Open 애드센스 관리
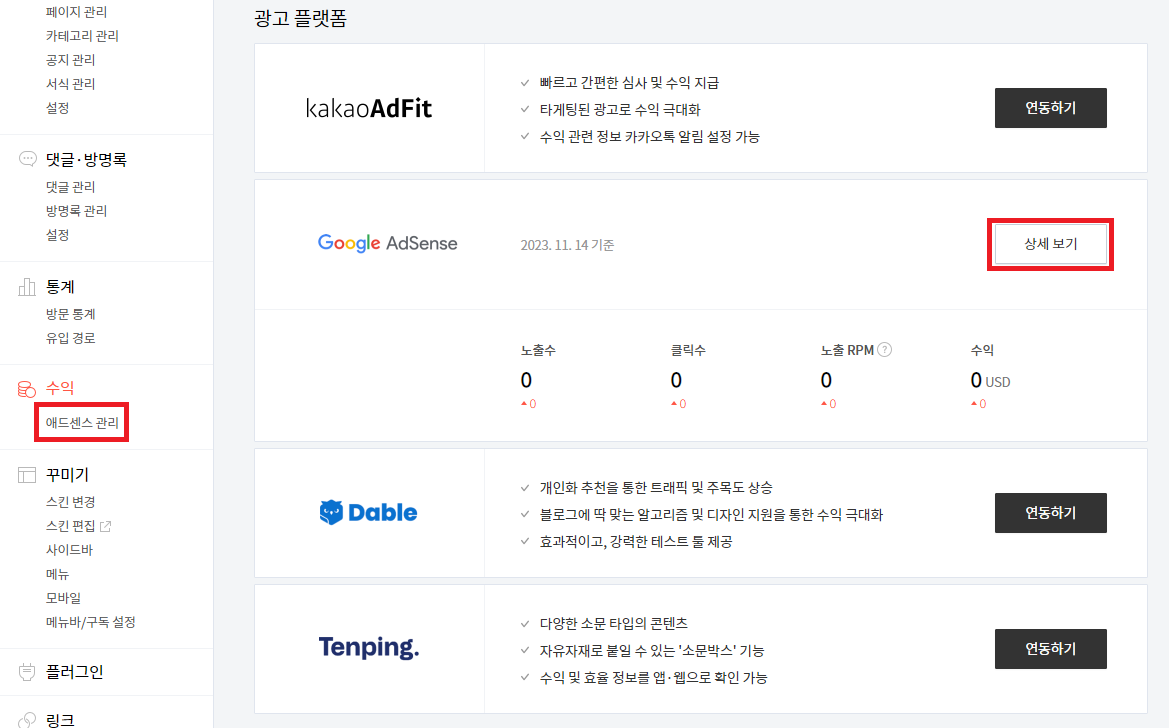 [82, 422]
